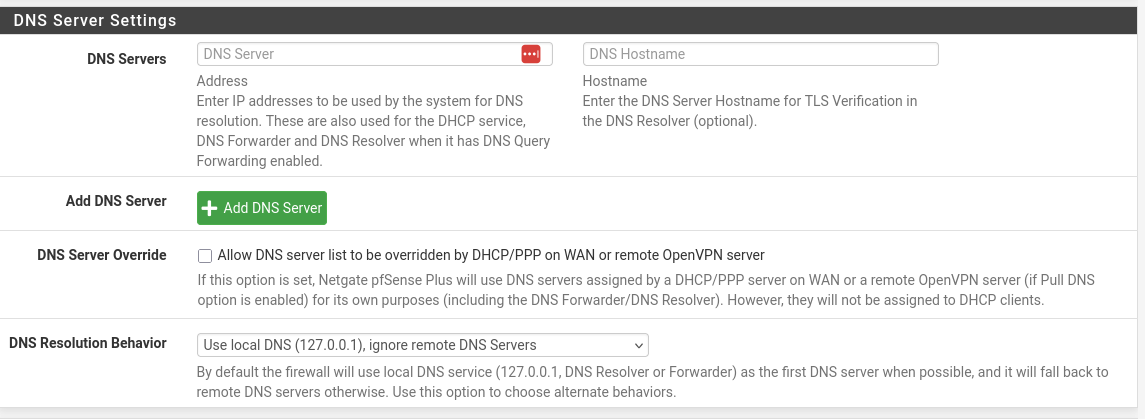Click the red password manager icon in DNS Server field
The width and height of the screenshot is (1145, 419).
tap(530, 54)
